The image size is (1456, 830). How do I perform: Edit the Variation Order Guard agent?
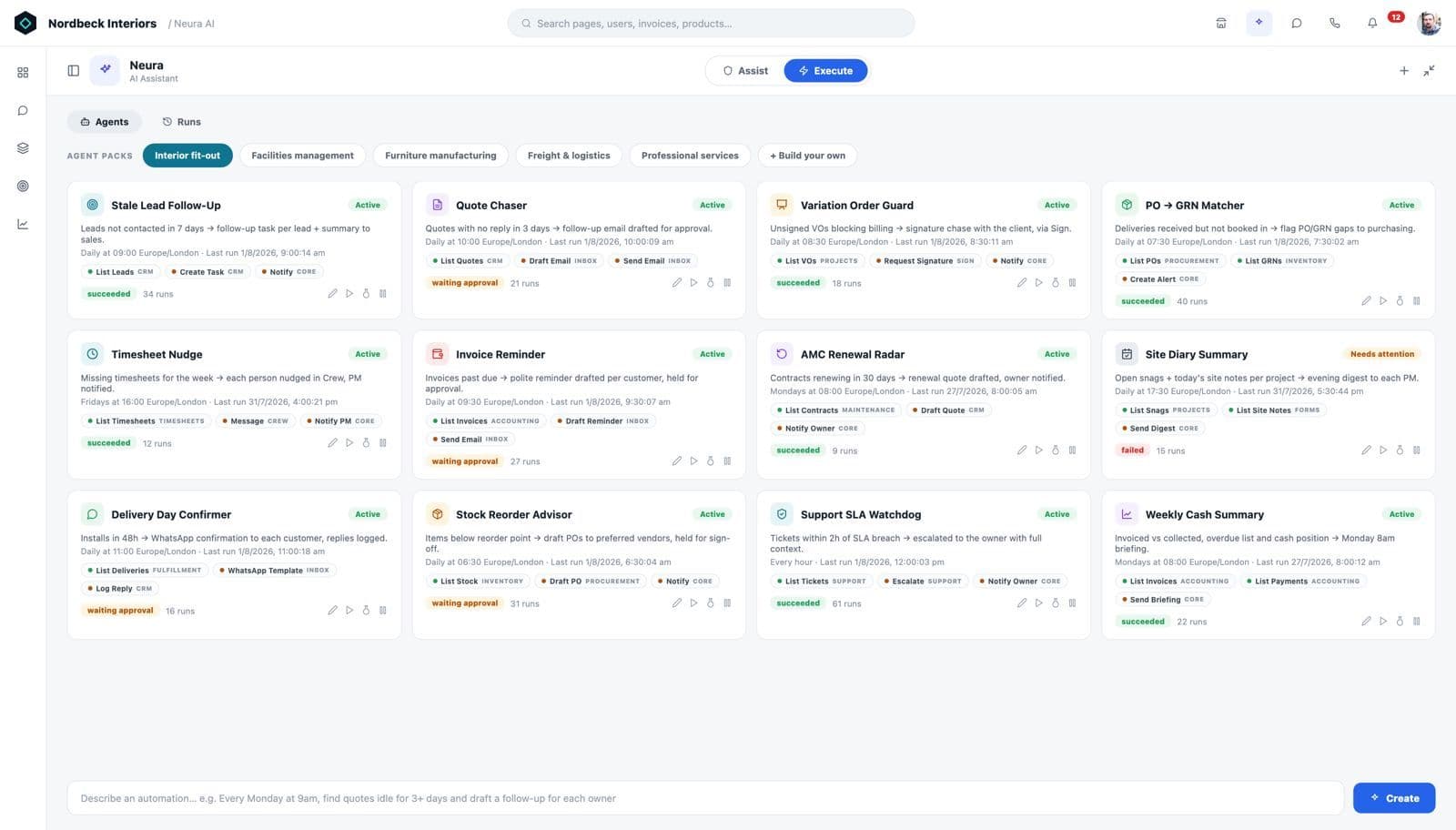(x=1022, y=283)
